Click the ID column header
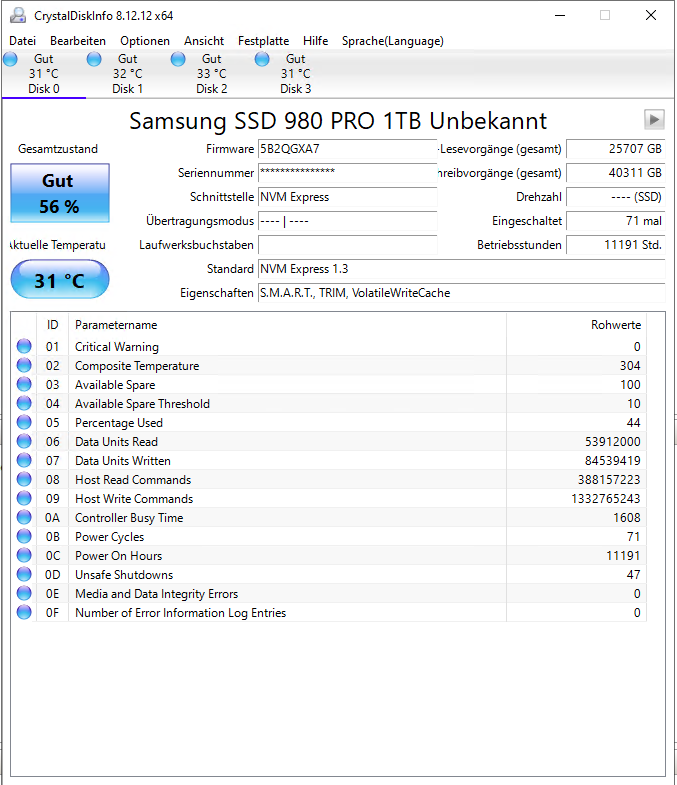Image resolution: width=677 pixels, height=785 pixels. click(53, 325)
